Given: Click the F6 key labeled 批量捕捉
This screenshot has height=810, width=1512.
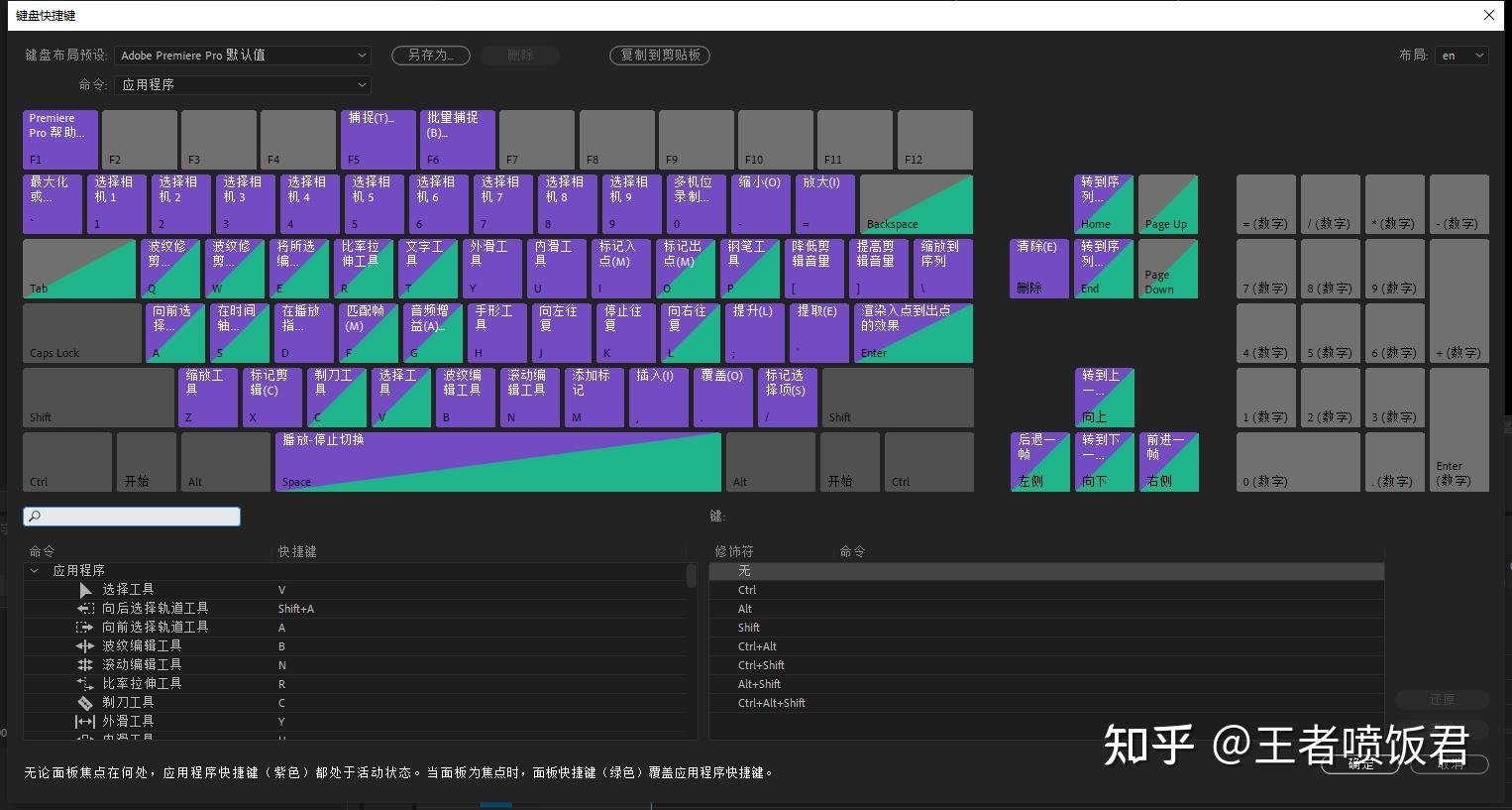Looking at the screenshot, I should click(x=458, y=140).
